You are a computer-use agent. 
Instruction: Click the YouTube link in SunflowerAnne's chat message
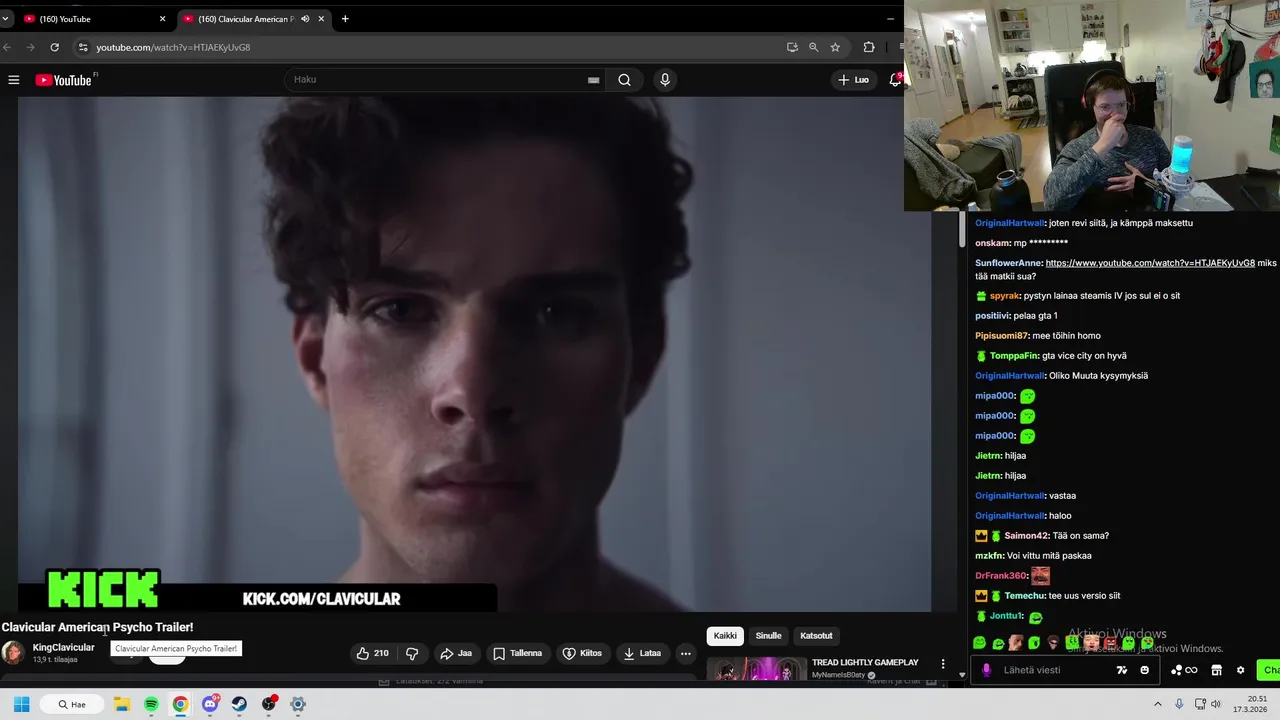(x=1150, y=263)
